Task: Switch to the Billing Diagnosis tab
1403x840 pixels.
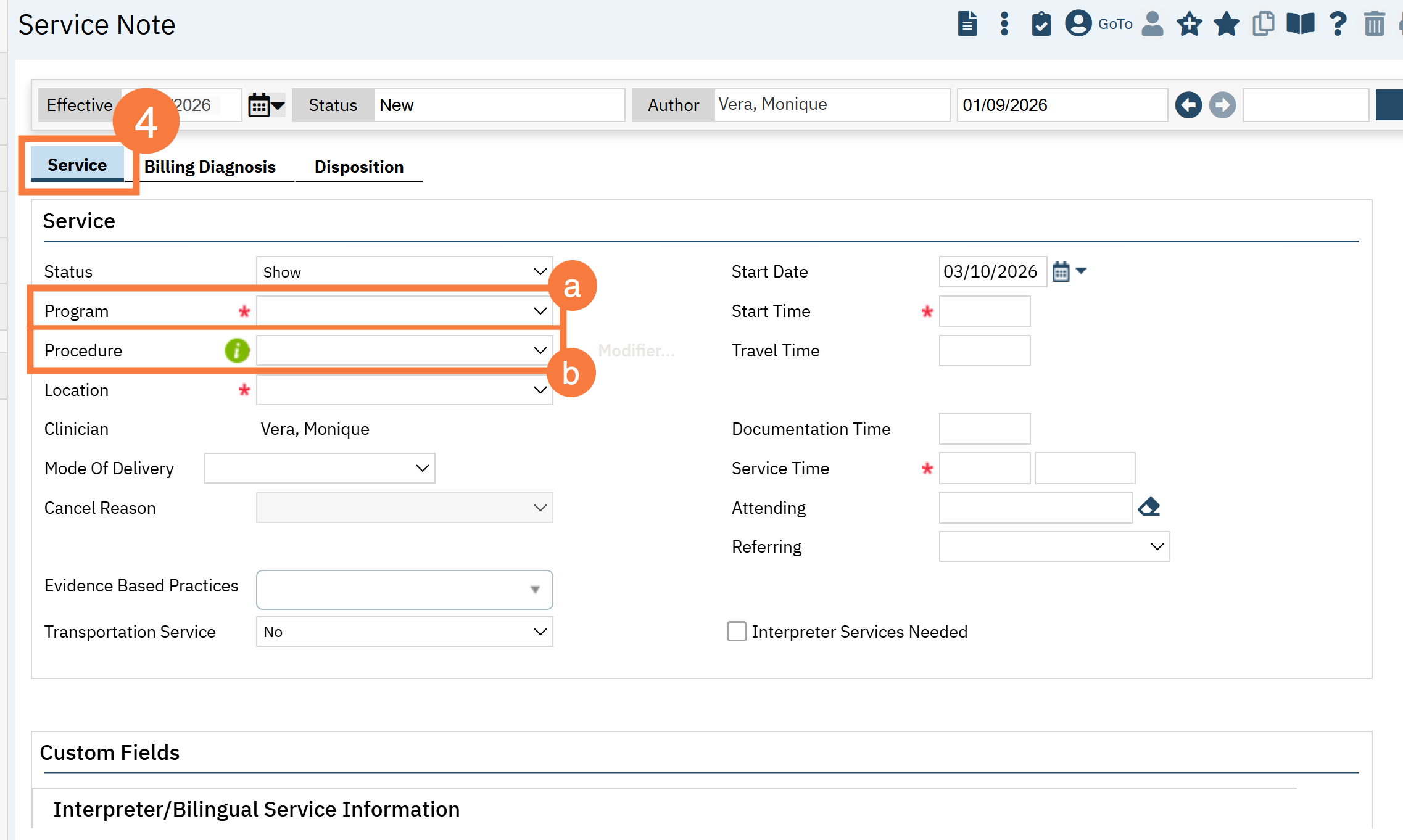Action: click(210, 167)
